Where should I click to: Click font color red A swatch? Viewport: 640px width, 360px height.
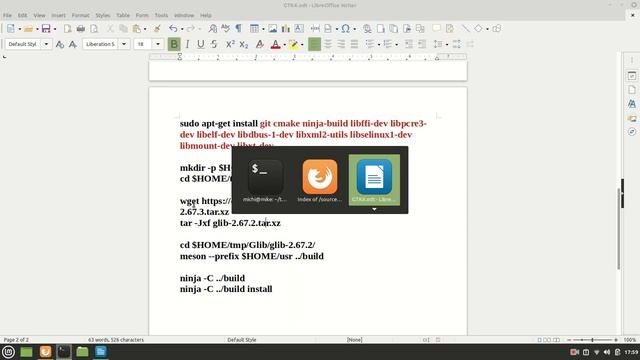[276, 44]
